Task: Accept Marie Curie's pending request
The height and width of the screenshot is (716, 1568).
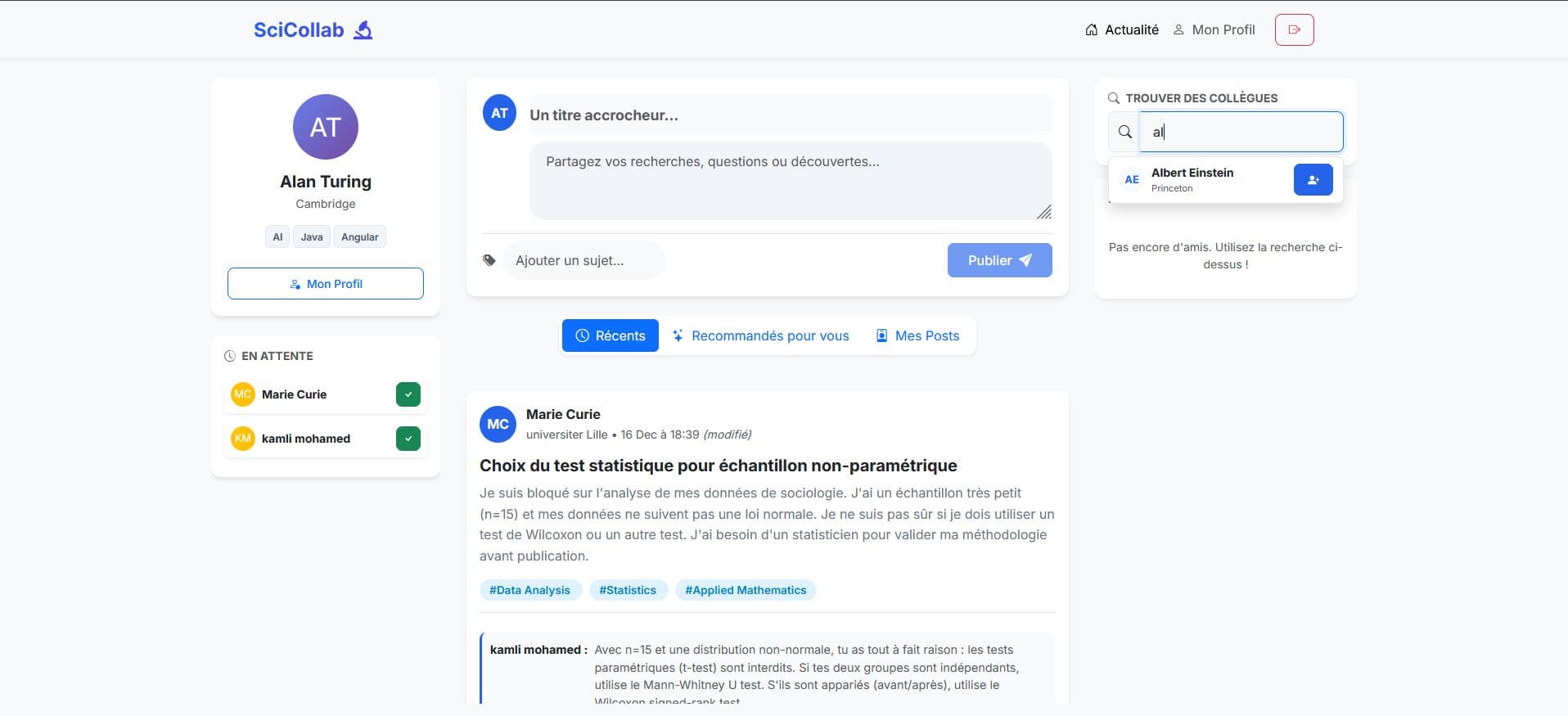Action: [408, 394]
